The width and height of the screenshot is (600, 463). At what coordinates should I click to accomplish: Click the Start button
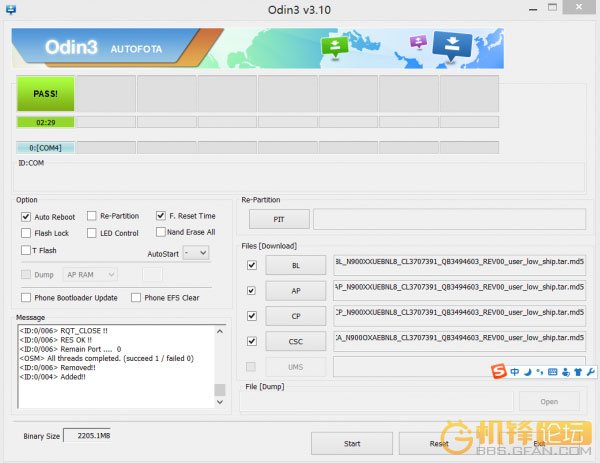click(x=352, y=443)
